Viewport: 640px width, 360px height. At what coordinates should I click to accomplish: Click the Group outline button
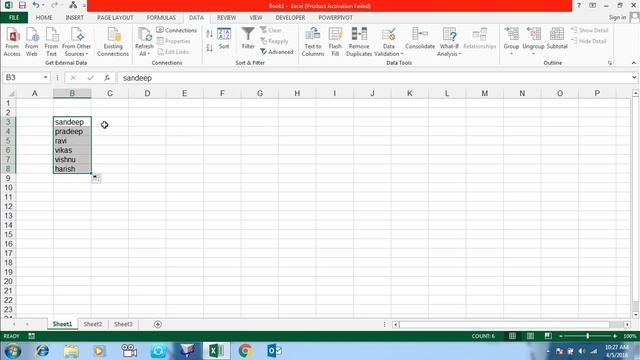(x=511, y=42)
